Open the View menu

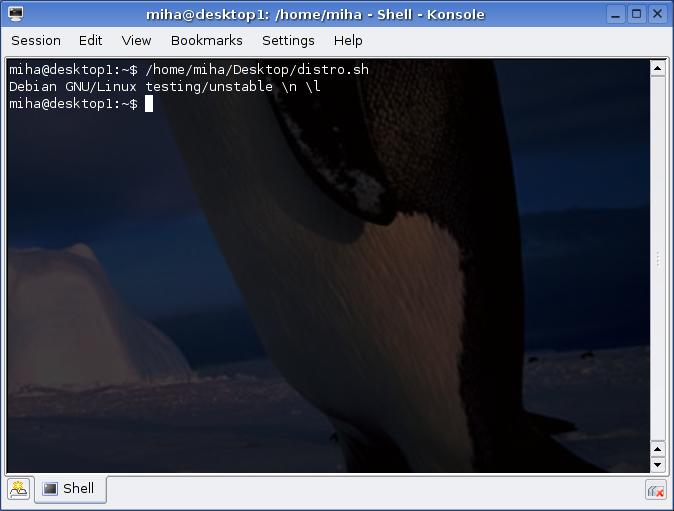(x=136, y=40)
